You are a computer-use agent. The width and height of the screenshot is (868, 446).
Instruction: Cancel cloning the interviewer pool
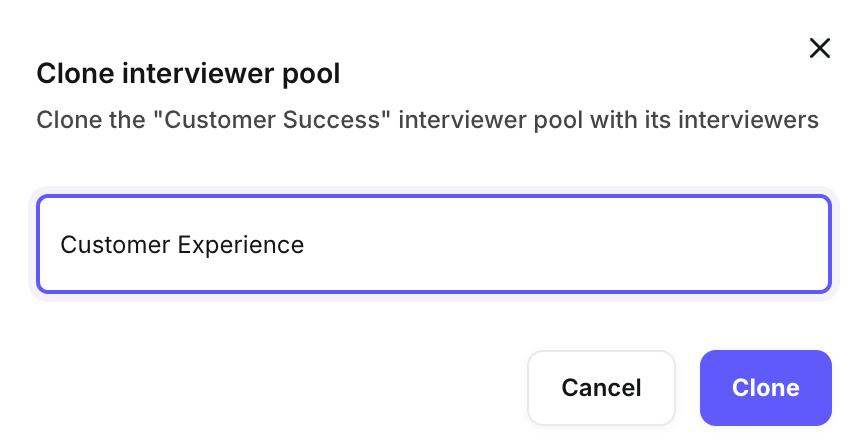click(x=601, y=388)
